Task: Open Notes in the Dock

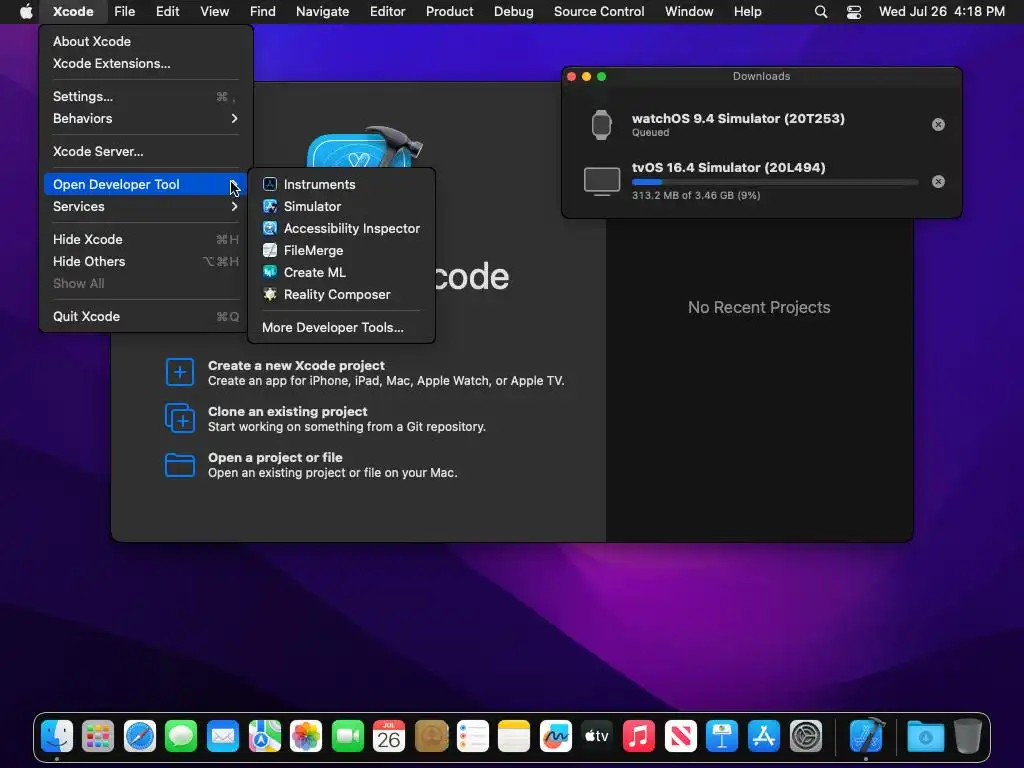Action: tap(514, 737)
